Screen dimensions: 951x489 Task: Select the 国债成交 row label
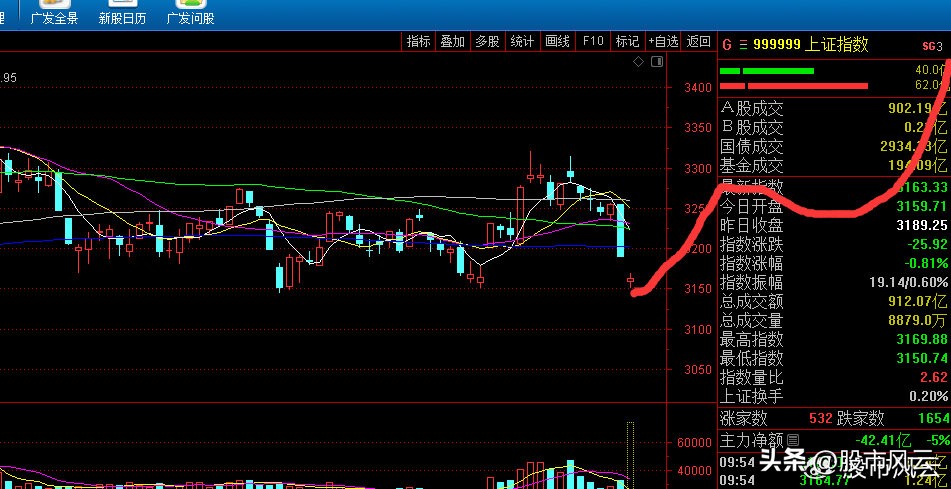coord(751,146)
